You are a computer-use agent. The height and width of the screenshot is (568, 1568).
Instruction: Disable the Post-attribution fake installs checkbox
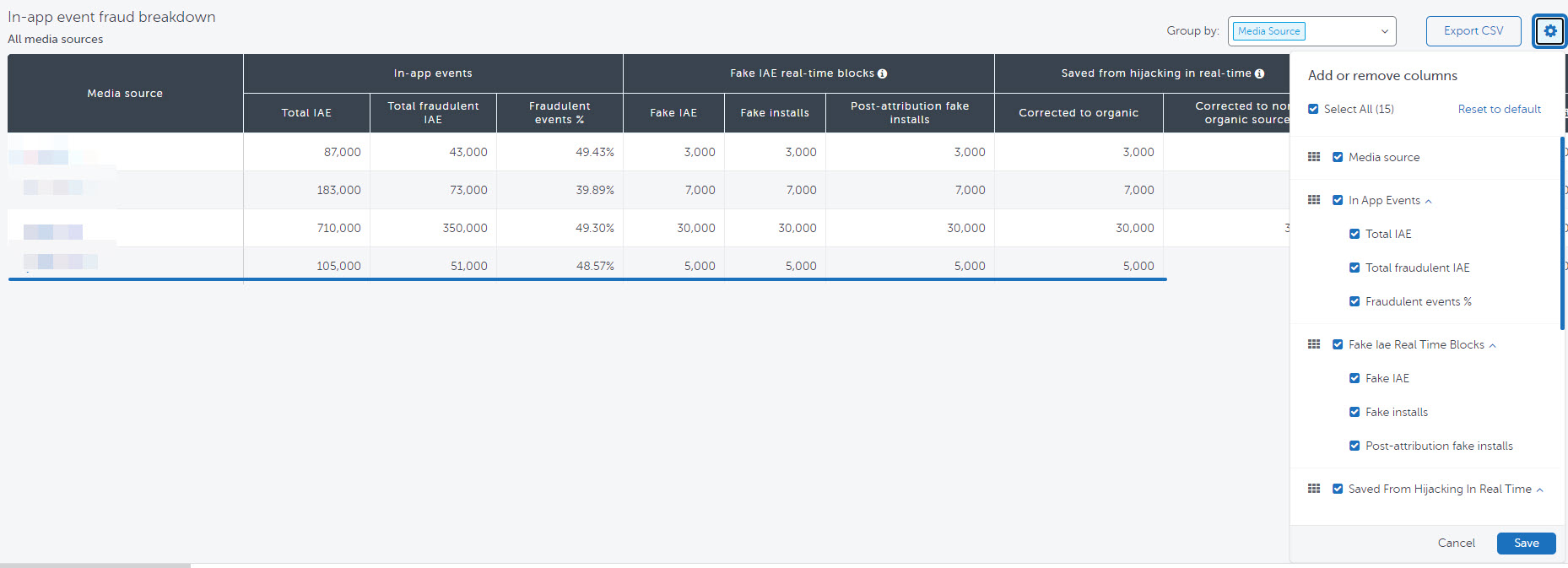1354,446
